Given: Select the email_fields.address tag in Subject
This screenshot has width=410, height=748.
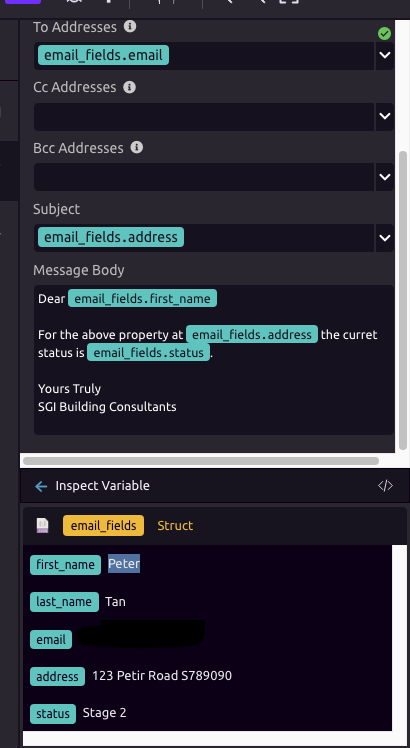Looking at the screenshot, I should [111, 237].
